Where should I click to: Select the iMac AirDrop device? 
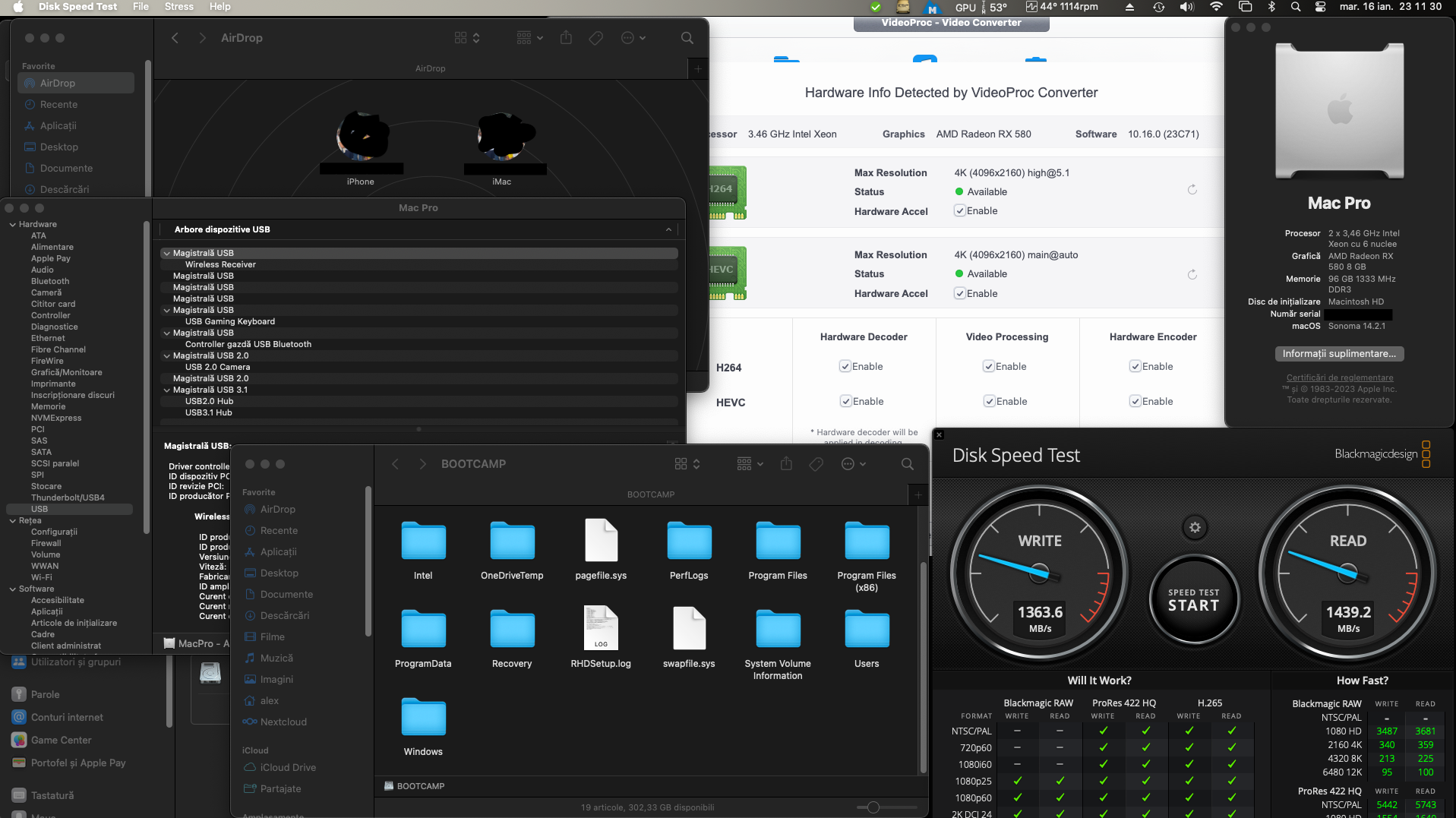502,149
